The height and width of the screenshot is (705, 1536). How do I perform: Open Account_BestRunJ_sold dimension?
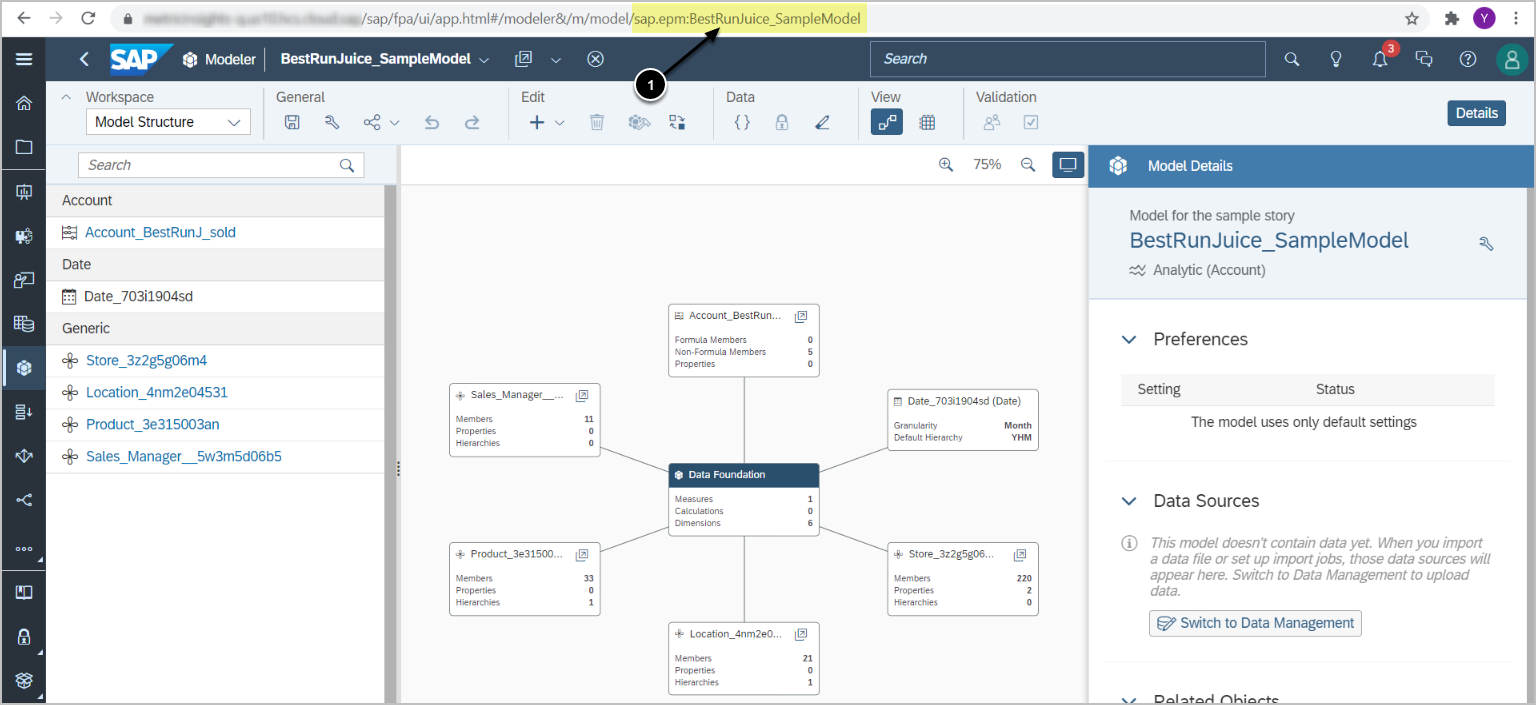[160, 232]
